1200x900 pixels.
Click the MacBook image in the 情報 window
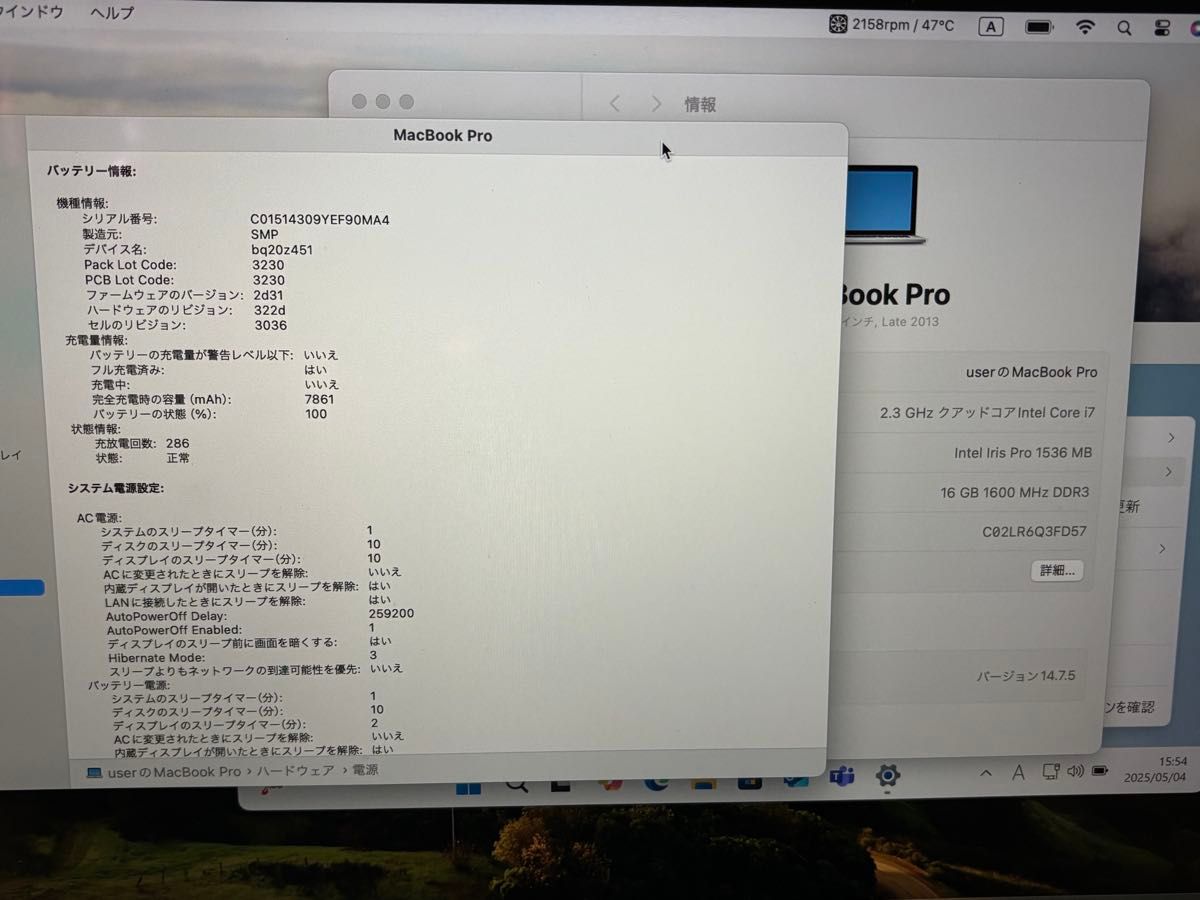click(884, 204)
